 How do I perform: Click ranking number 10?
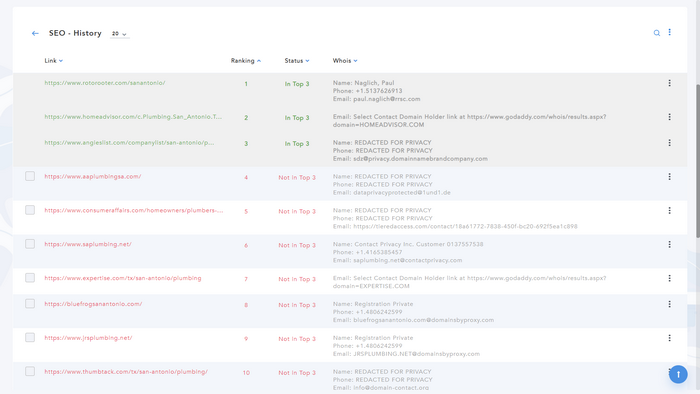pyautogui.click(x=246, y=373)
